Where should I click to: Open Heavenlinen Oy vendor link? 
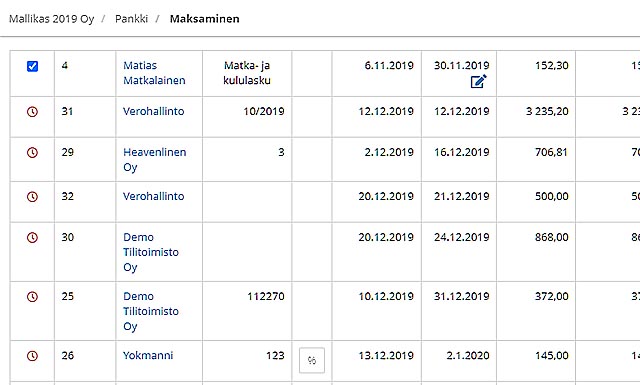[155, 160]
